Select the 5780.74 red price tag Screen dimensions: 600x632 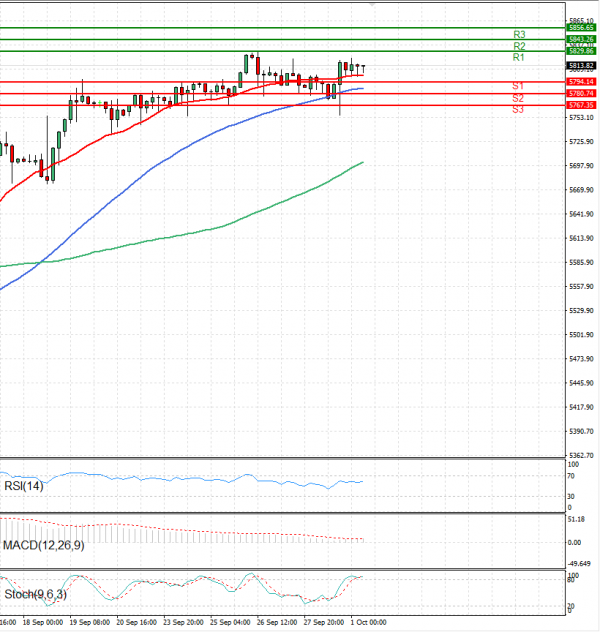[581, 93]
